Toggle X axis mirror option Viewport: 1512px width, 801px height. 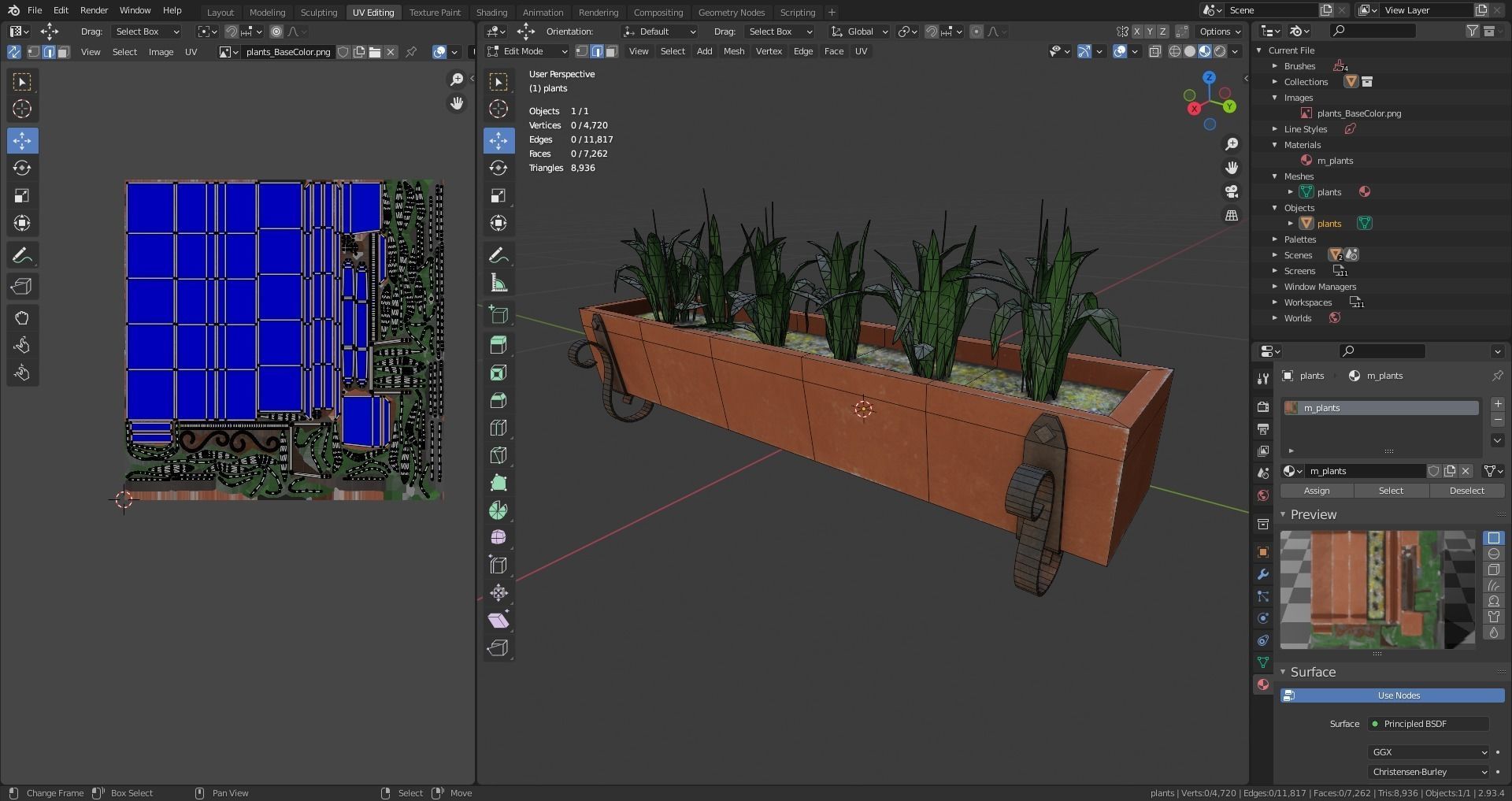pos(1137,32)
